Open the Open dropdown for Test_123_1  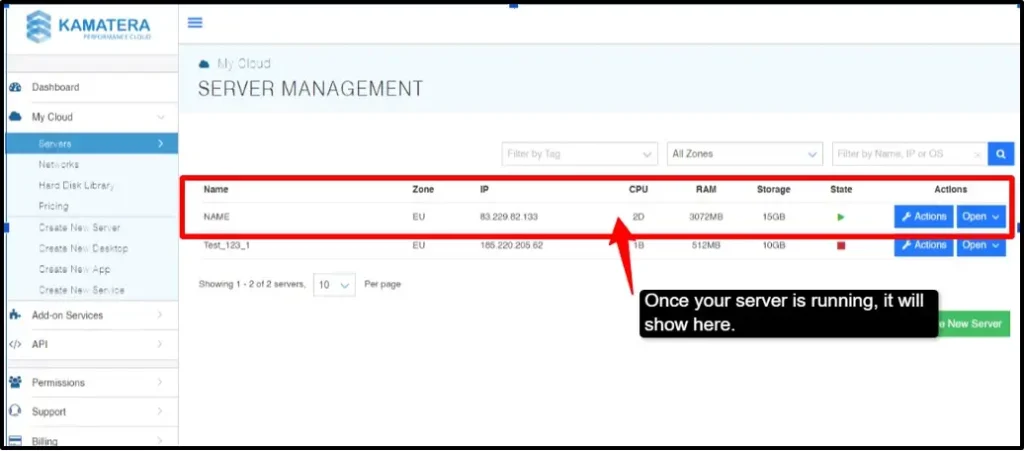(981, 245)
